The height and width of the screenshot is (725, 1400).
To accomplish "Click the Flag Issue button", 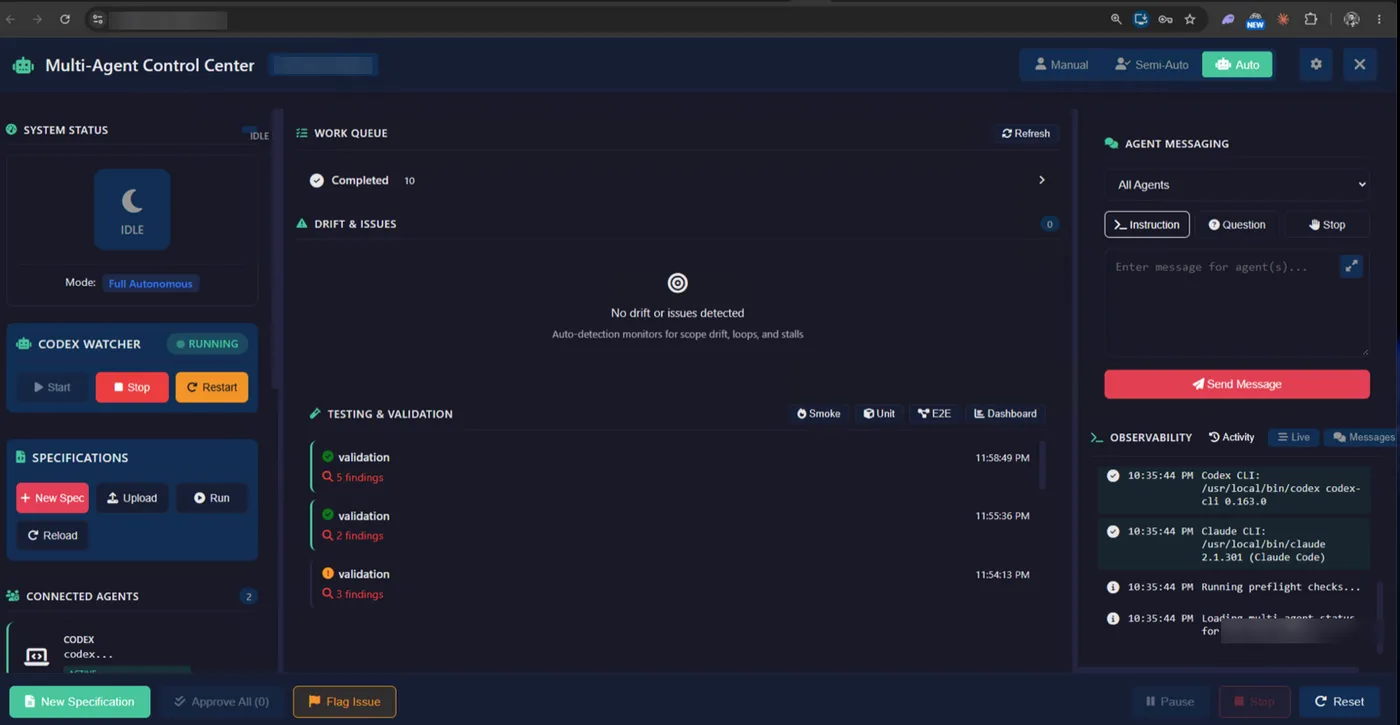I will click(x=344, y=702).
